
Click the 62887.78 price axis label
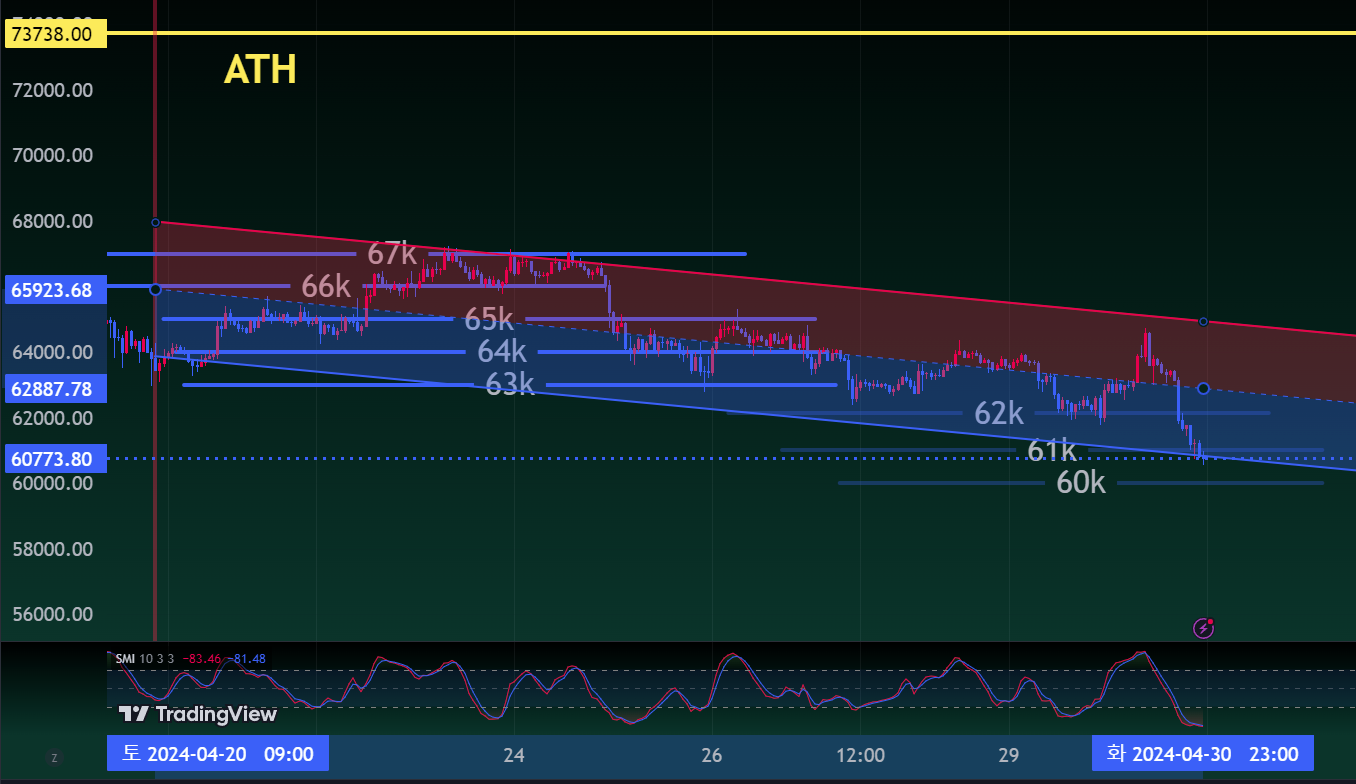point(53,388)
